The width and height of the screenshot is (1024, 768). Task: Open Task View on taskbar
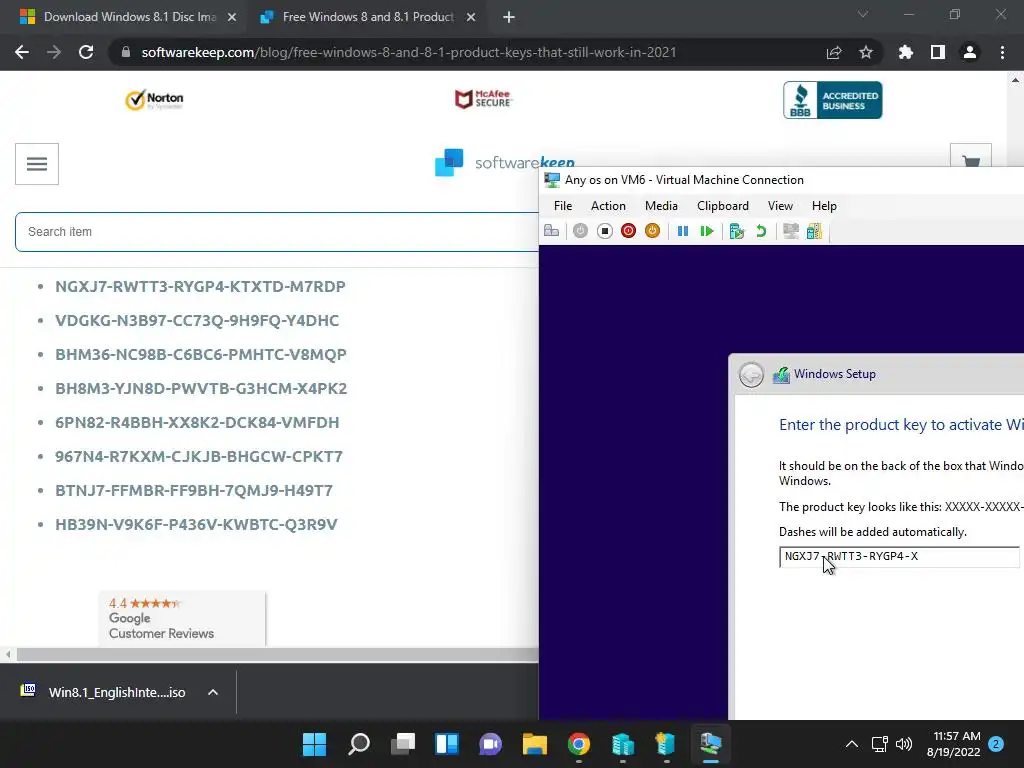(403, 744)
